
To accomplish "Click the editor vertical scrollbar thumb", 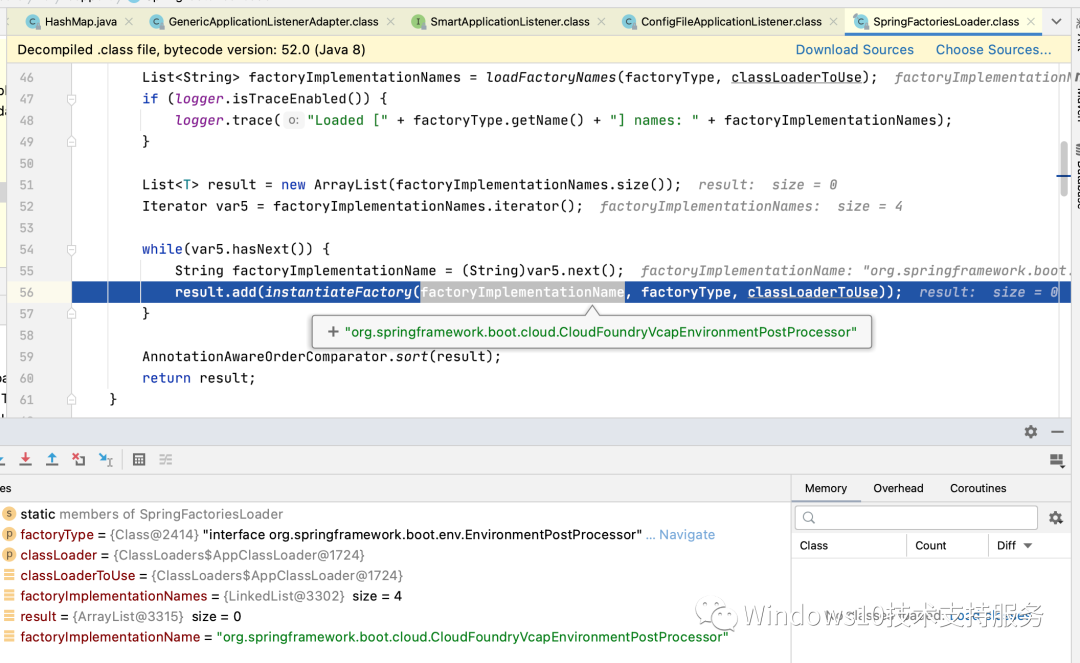I will coord(1064,169).
